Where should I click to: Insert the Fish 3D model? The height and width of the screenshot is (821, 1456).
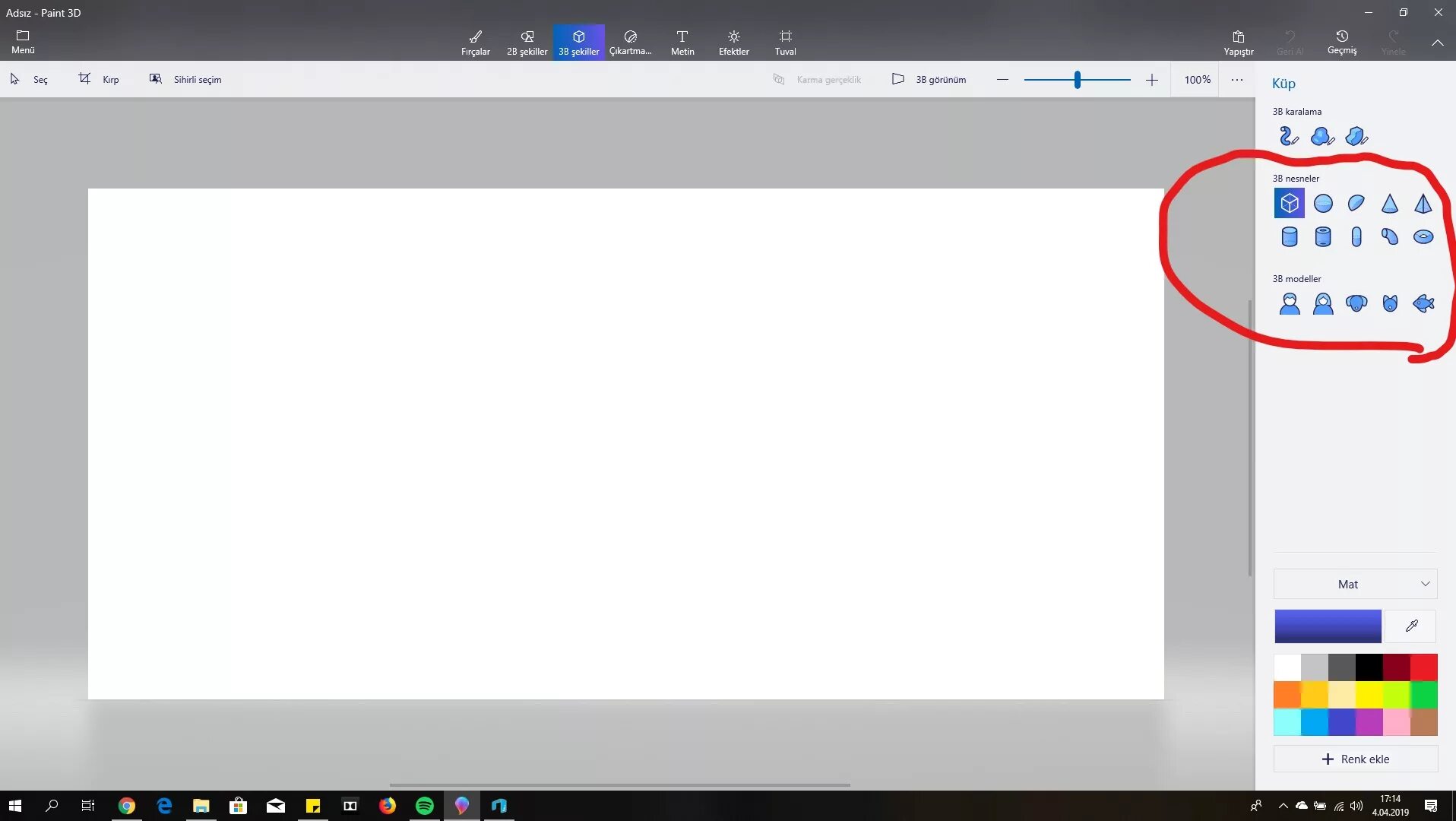(x=1423, y=303)
